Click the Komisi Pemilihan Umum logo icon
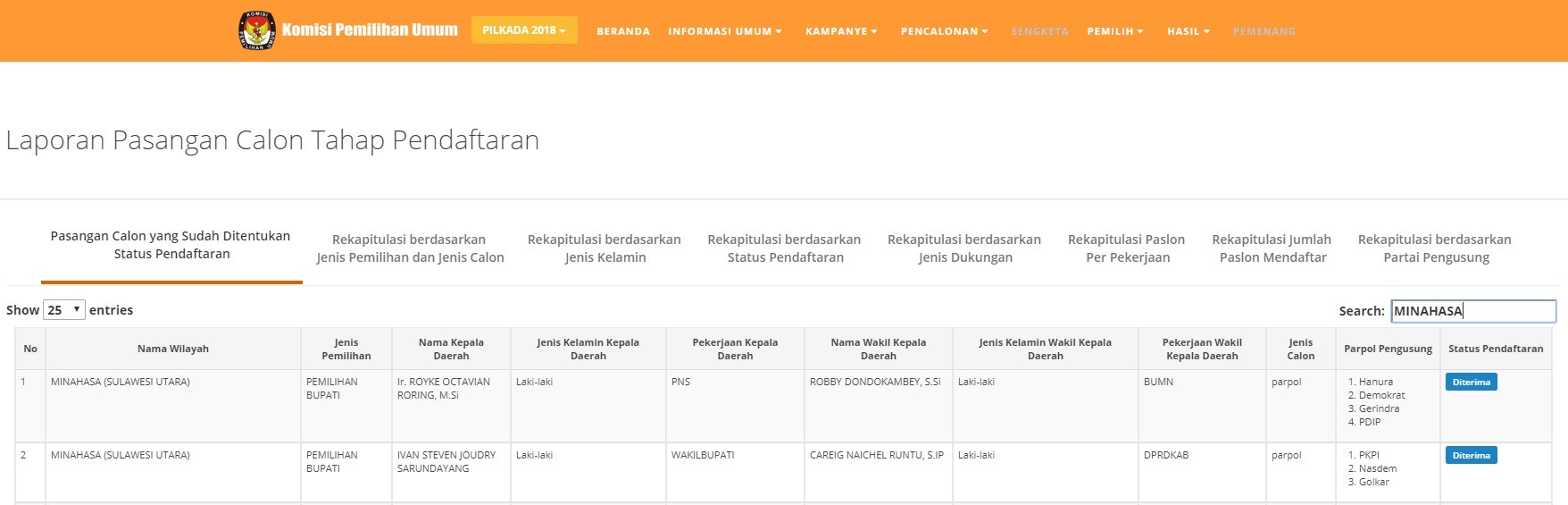Image resolution: width=1568 pixels, height=505 pixels. (x=257, y=30)
